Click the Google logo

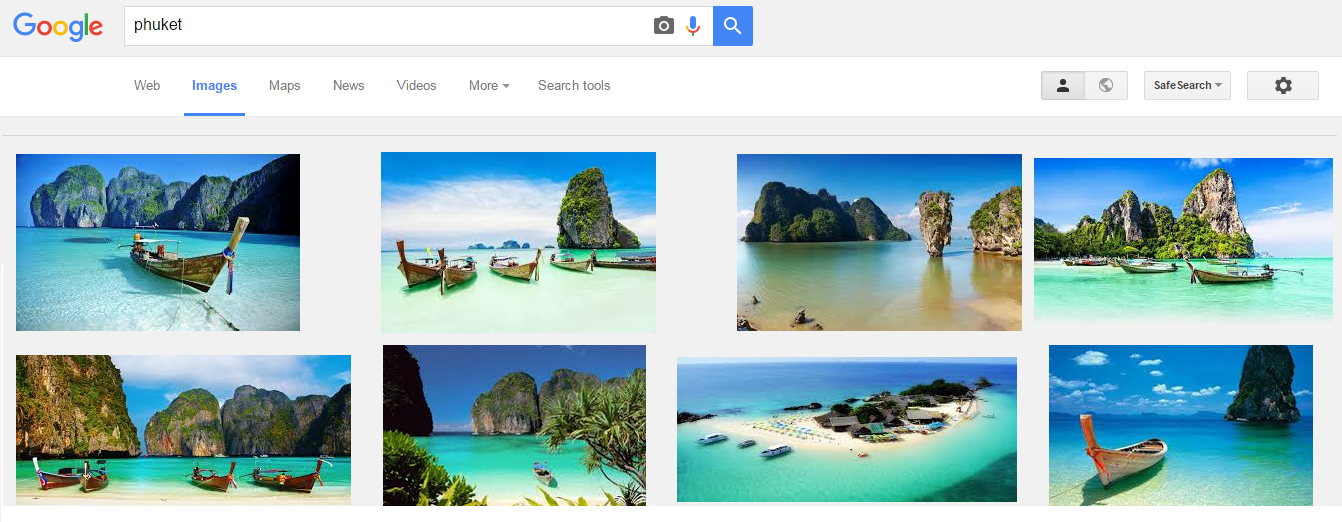58,27
